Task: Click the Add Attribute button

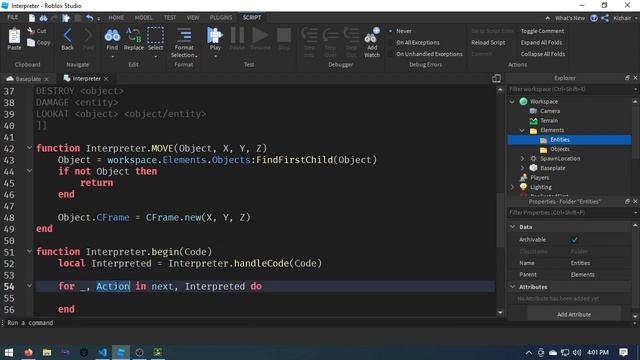Action: (x=574, y=314)
